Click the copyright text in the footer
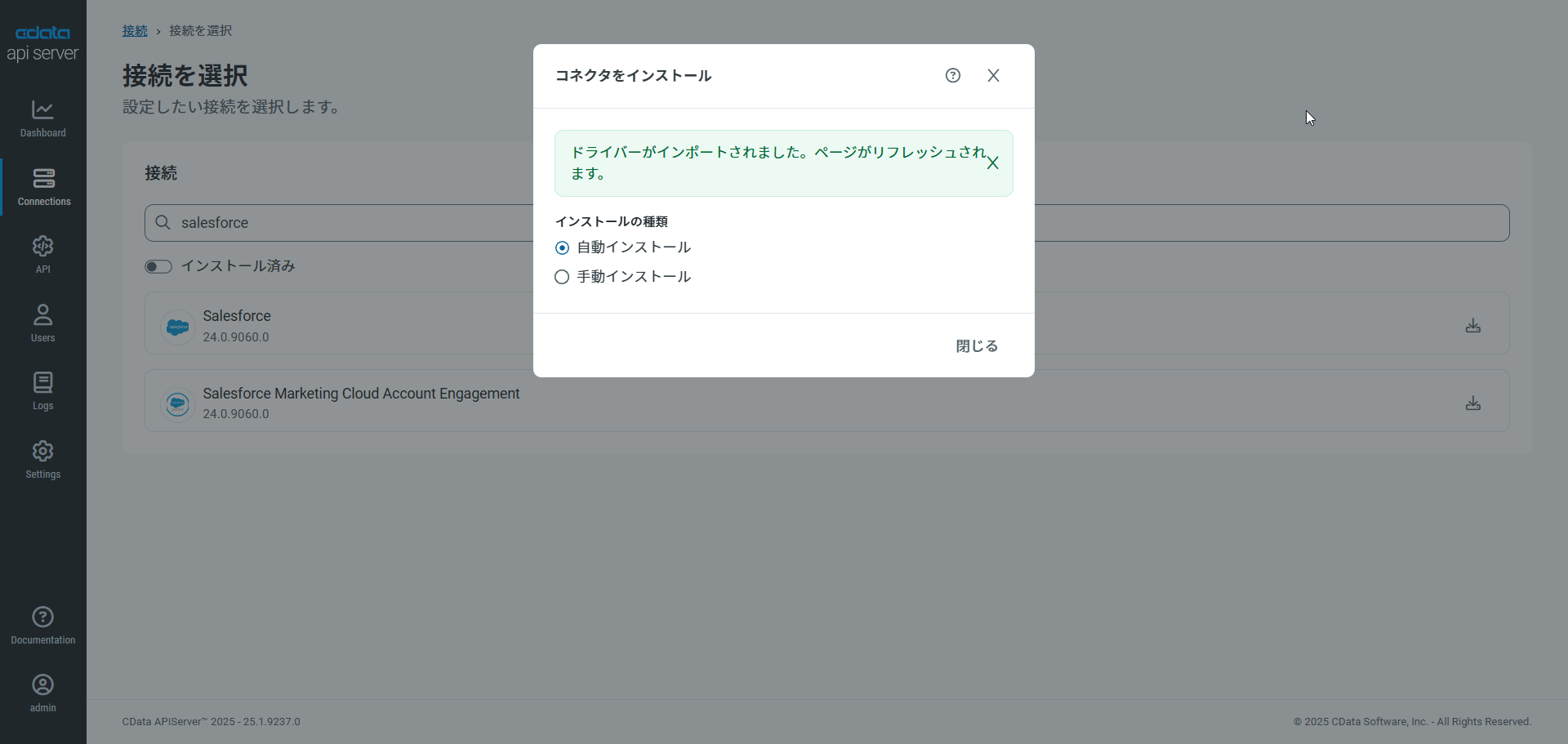Image resolution: width=1568 pixels, height=744 pixels. (x=1412, y=722)
